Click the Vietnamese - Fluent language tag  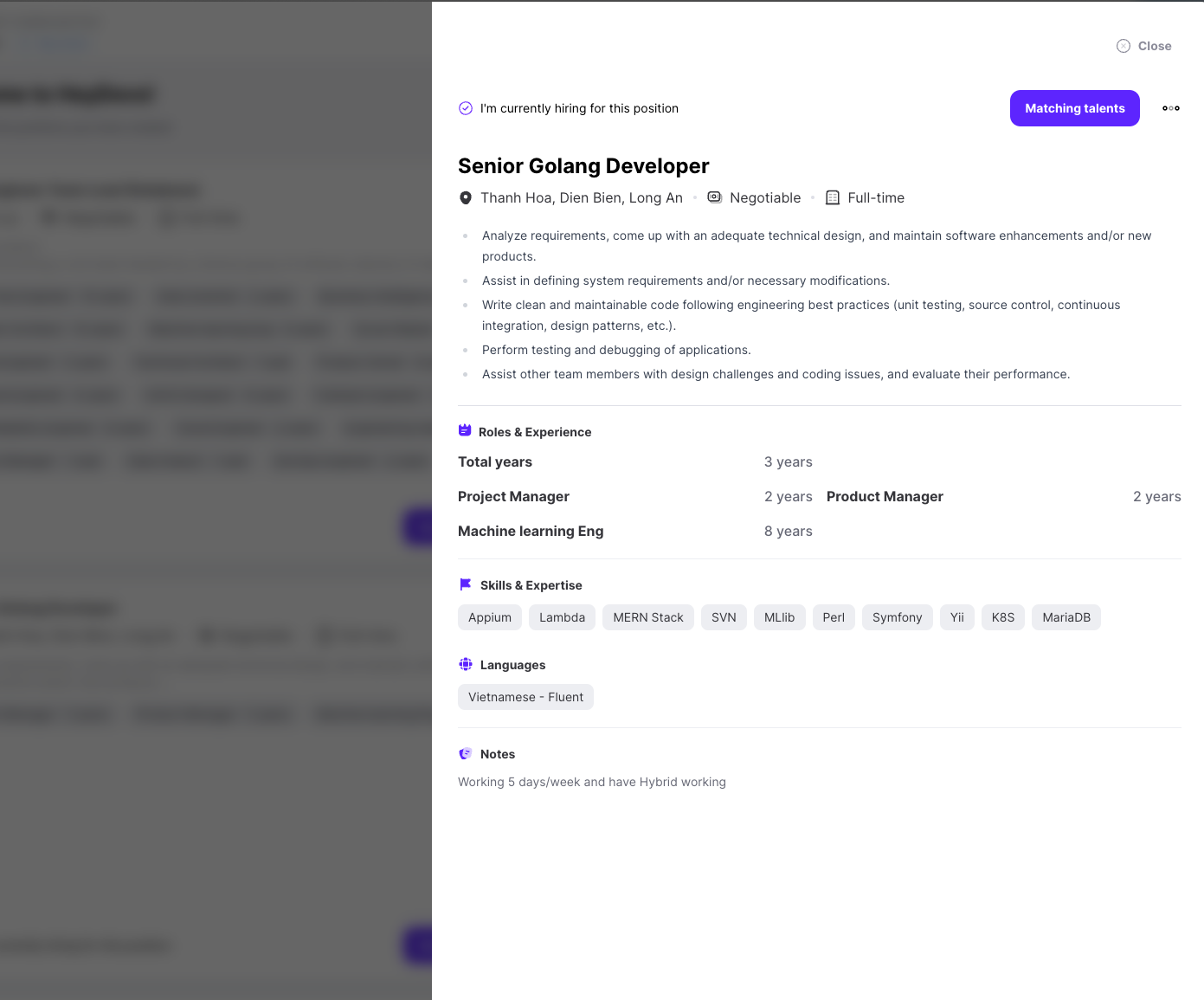click(x=525, y=697)
